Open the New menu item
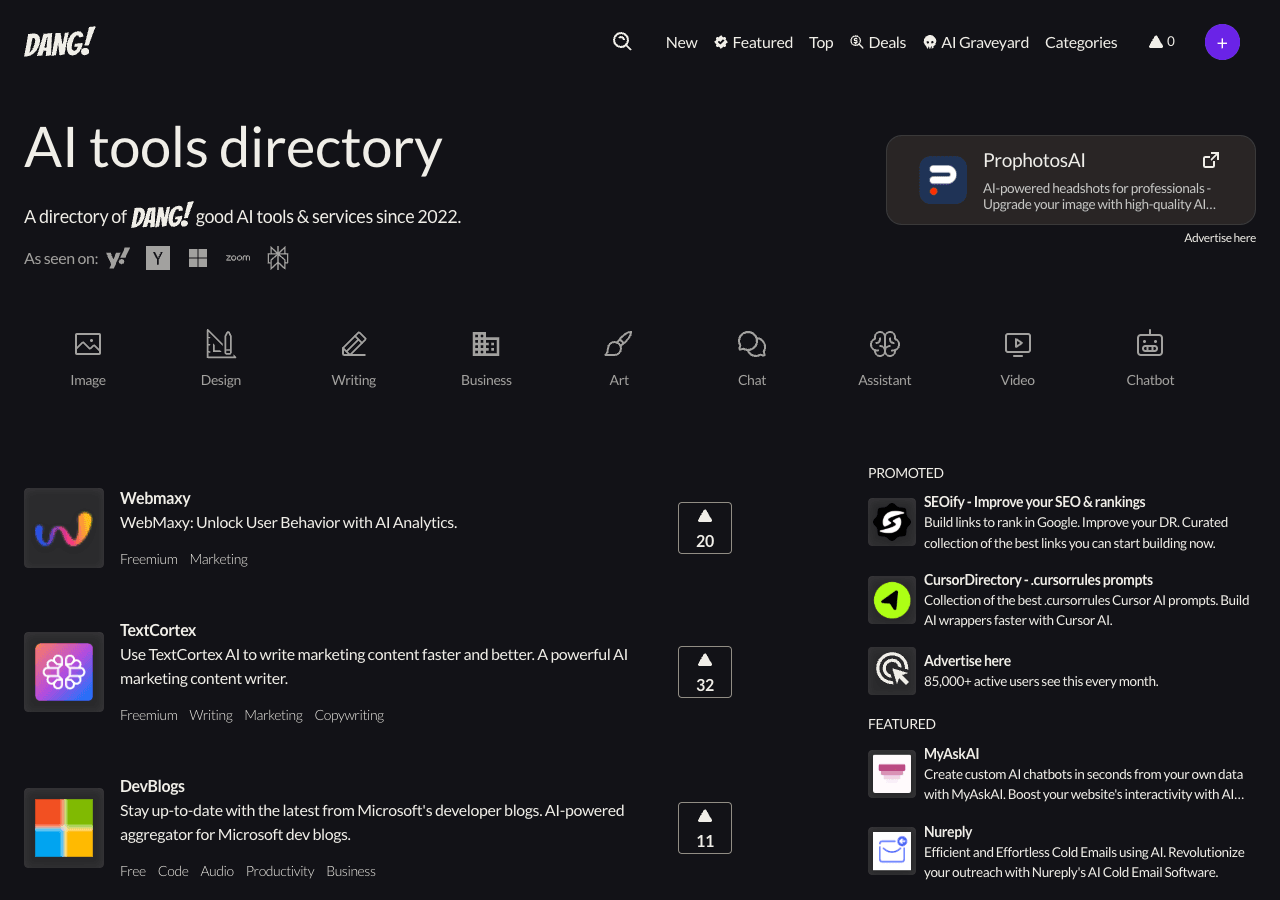 pyautogui.click(x=682, y=42)
